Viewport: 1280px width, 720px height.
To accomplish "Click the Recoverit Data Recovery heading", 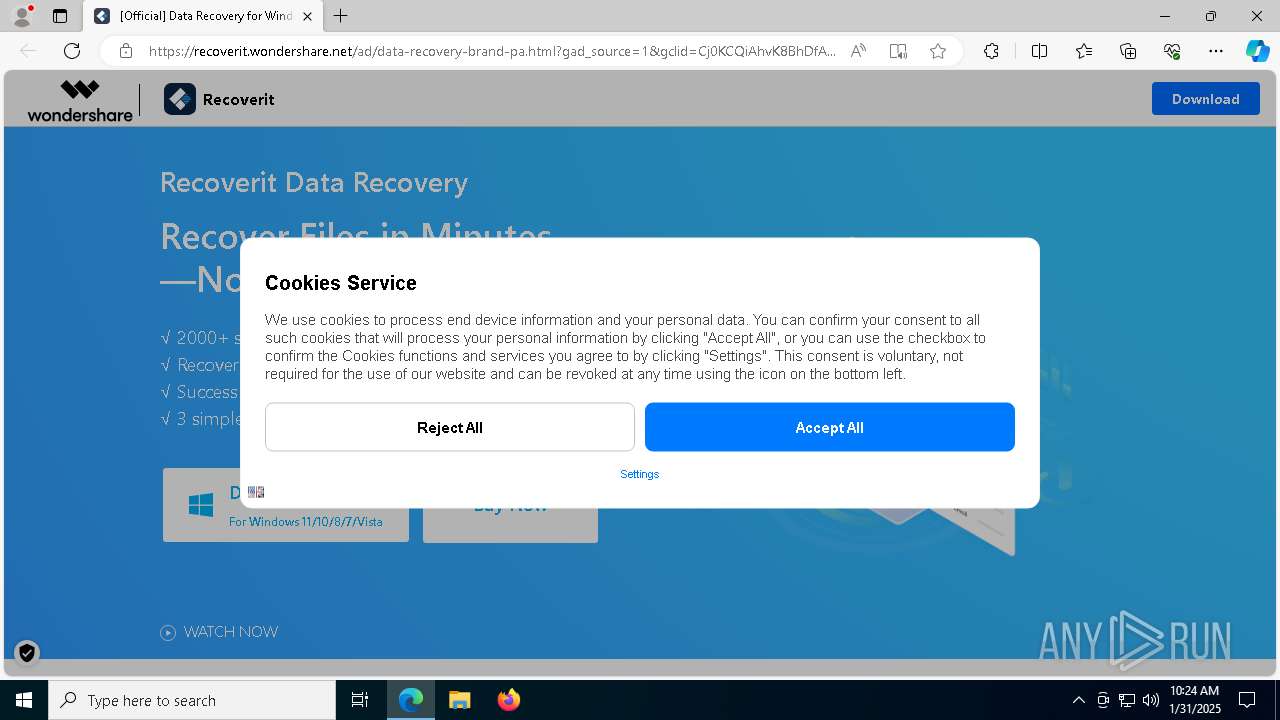I will [314, 183].
